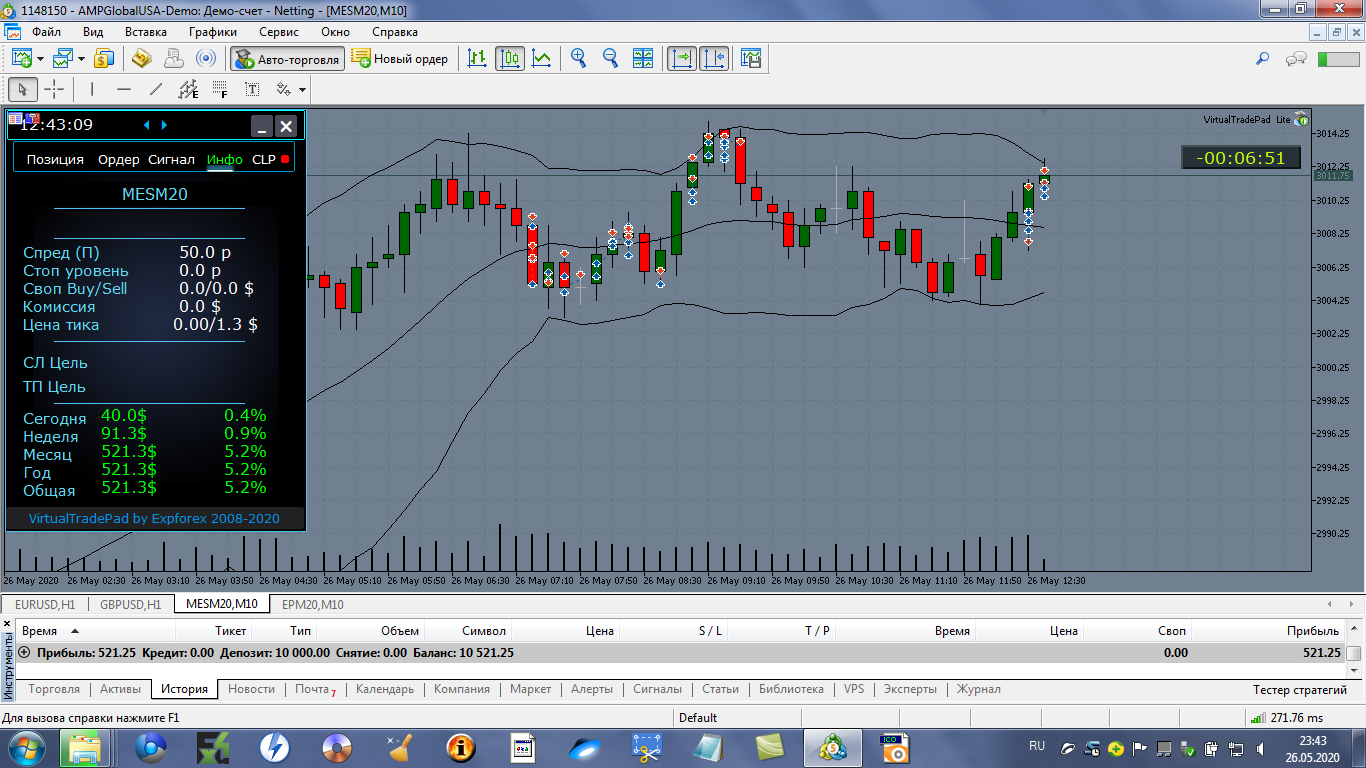Select the crosshair tool

[x=54, y=90]
